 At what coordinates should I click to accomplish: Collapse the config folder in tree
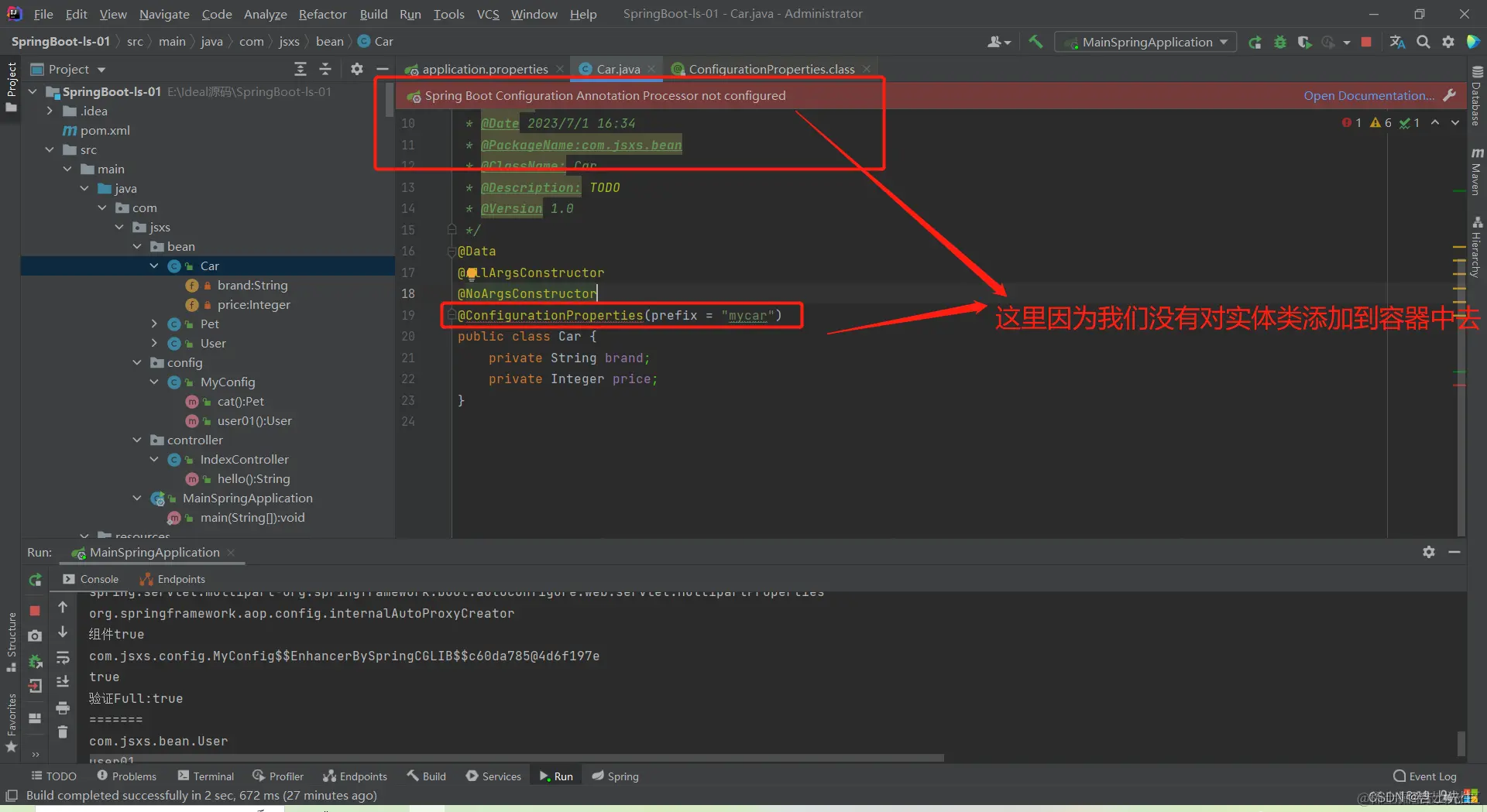(137, 362)
